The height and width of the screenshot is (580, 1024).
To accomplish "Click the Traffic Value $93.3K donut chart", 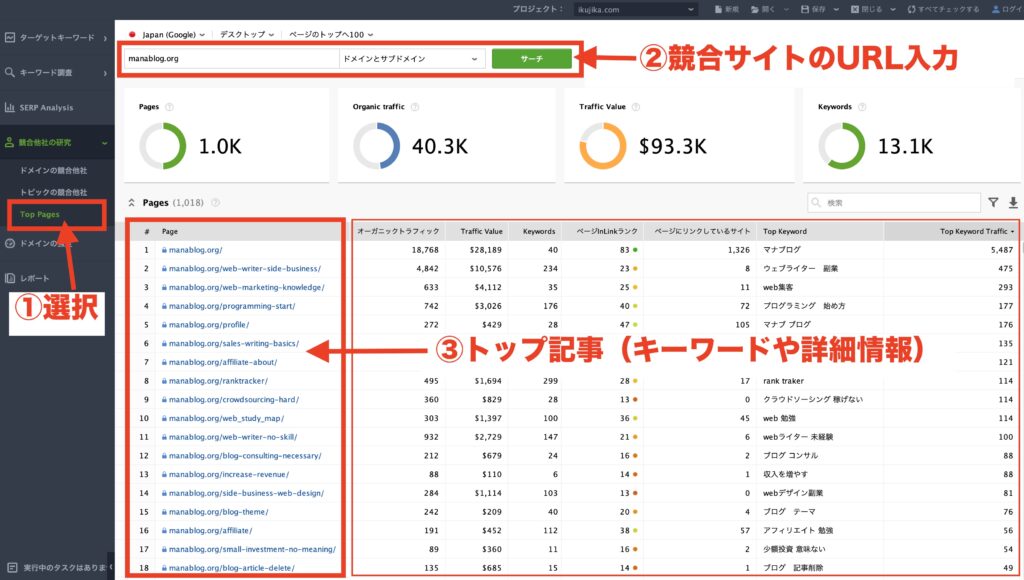I will (x=603, y=146).
